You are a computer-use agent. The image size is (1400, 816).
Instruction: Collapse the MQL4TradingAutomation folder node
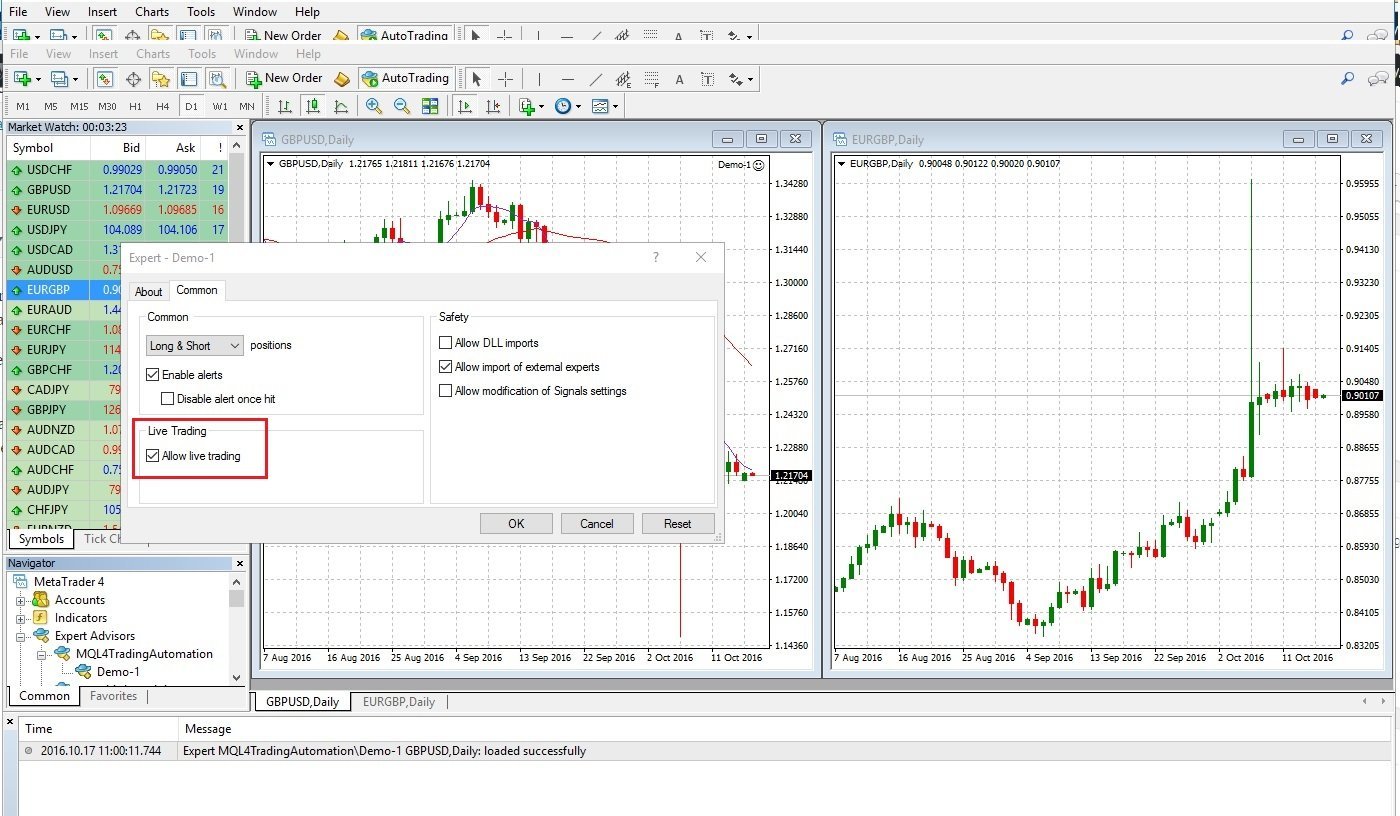[x=41, y=654]
